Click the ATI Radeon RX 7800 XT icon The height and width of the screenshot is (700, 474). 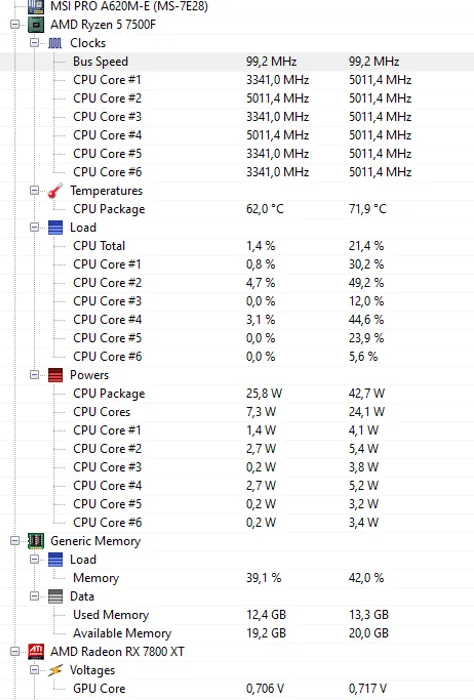[36, 652]
